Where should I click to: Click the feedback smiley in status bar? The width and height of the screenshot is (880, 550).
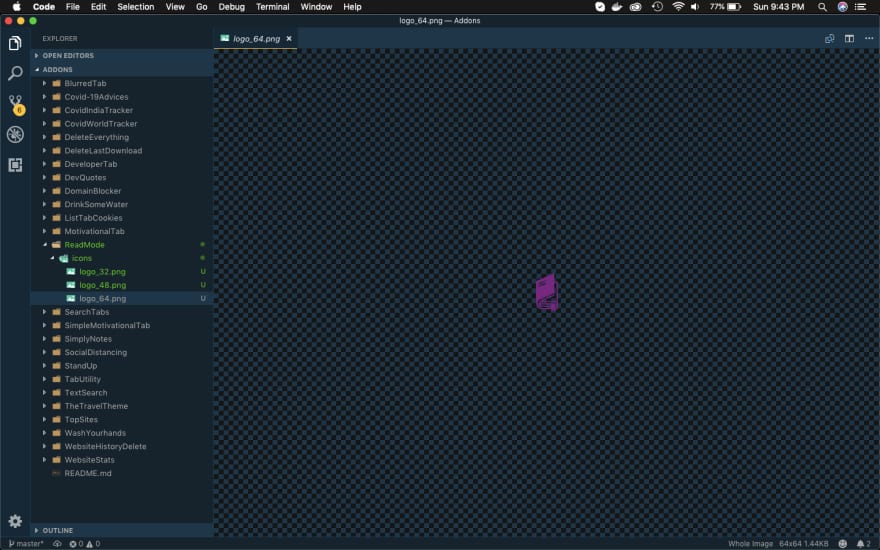point(842,544)
